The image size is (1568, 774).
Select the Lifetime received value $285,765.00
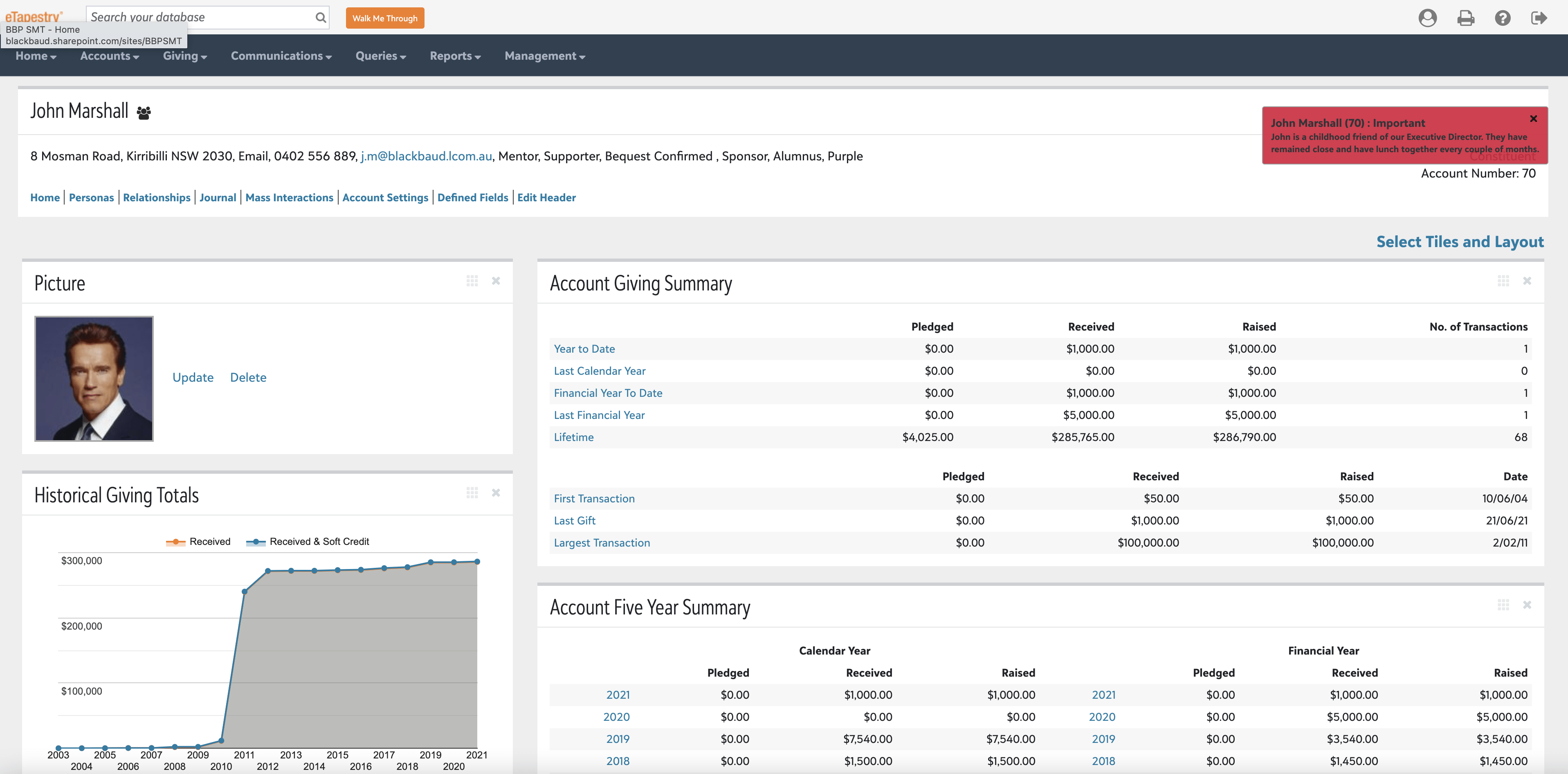[1083, 437]
